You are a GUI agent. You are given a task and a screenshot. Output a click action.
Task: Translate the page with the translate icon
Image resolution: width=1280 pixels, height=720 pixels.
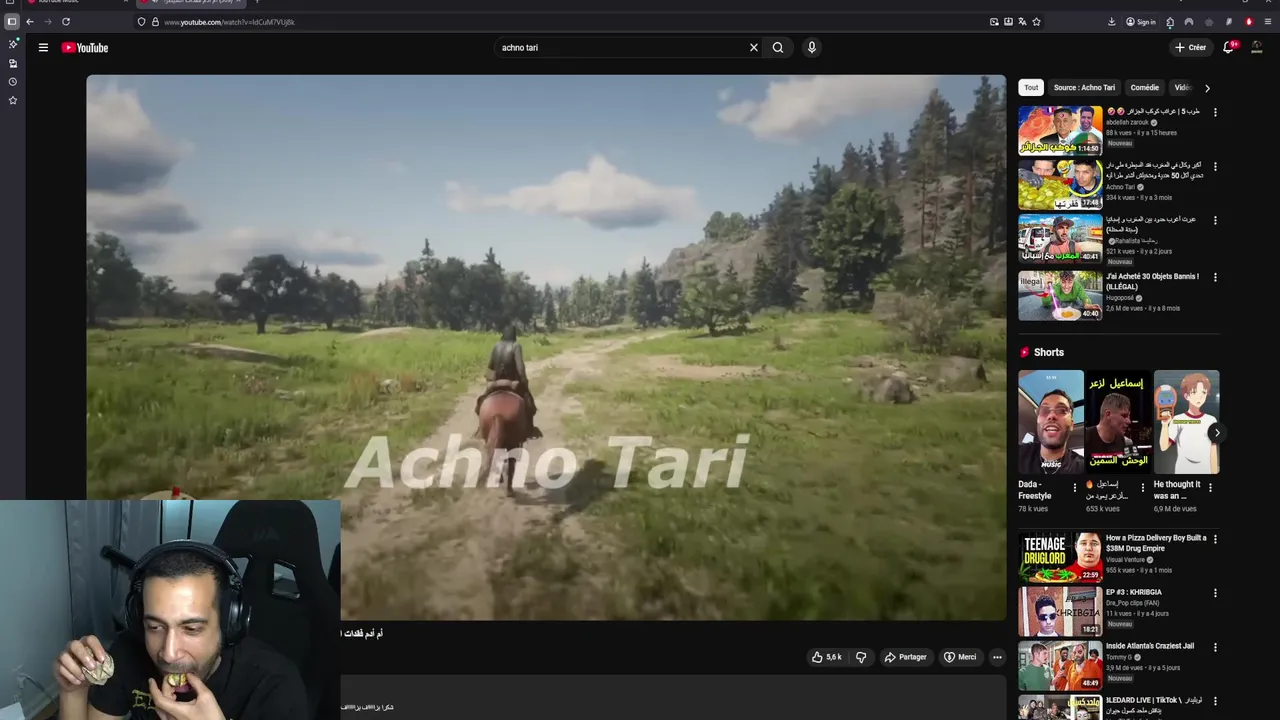pyautogui.click(x=1022, y=22)
